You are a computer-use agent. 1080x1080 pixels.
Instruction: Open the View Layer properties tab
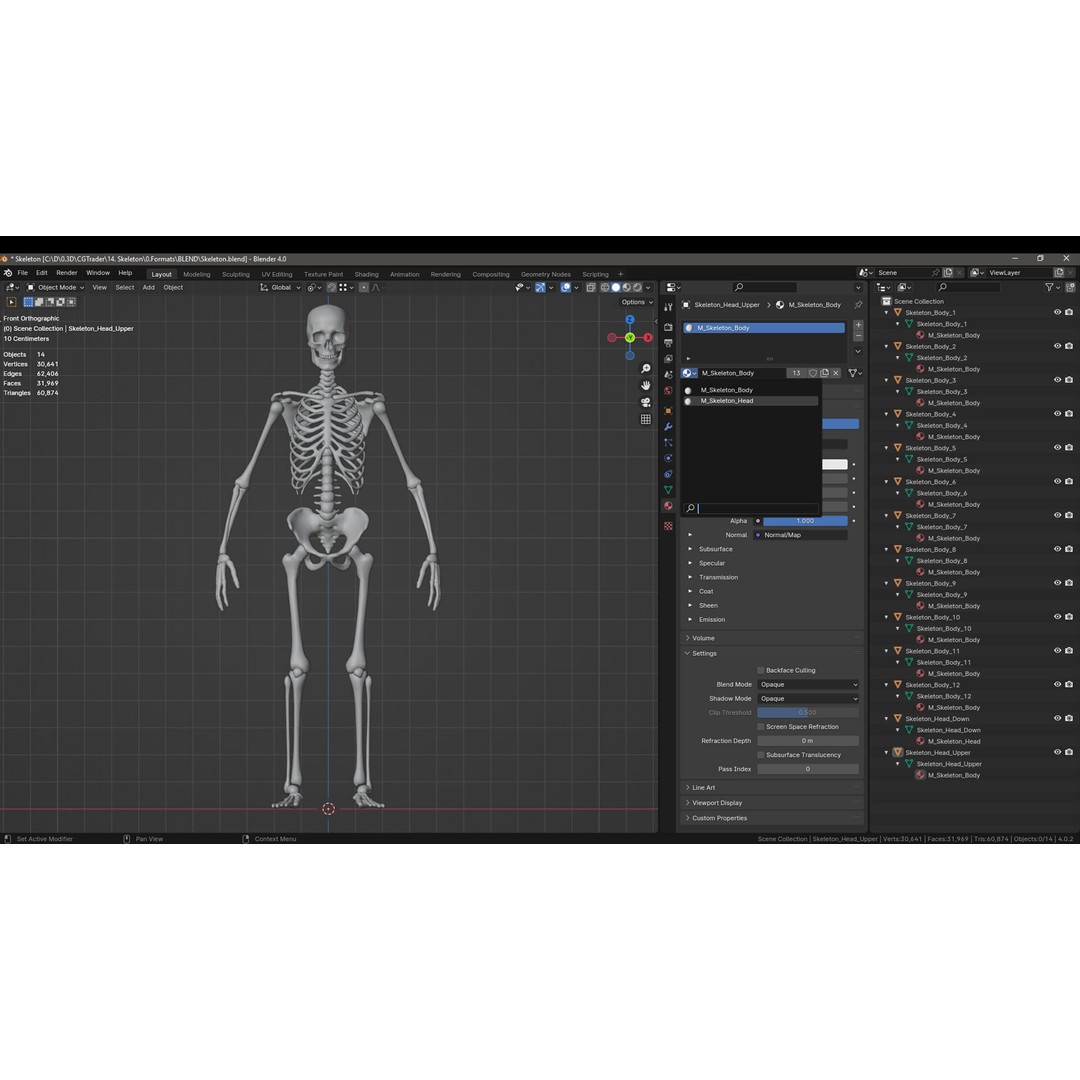668,358
